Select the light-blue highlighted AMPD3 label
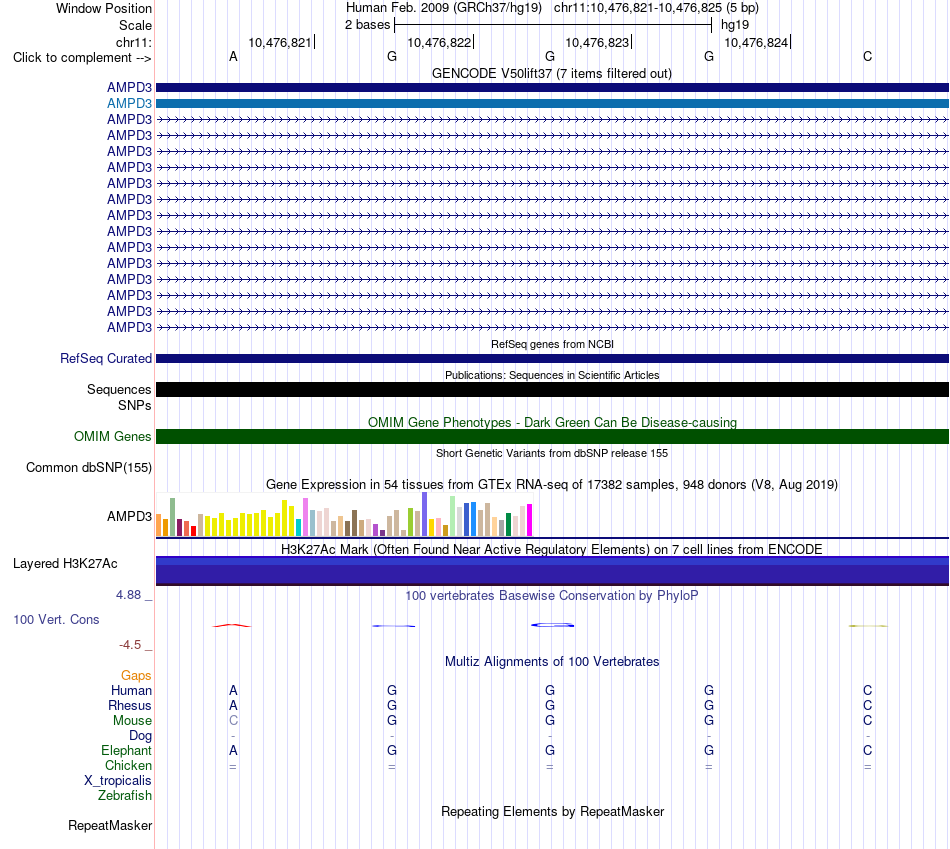The image size is (950, 849). click(x=129, y=104)
